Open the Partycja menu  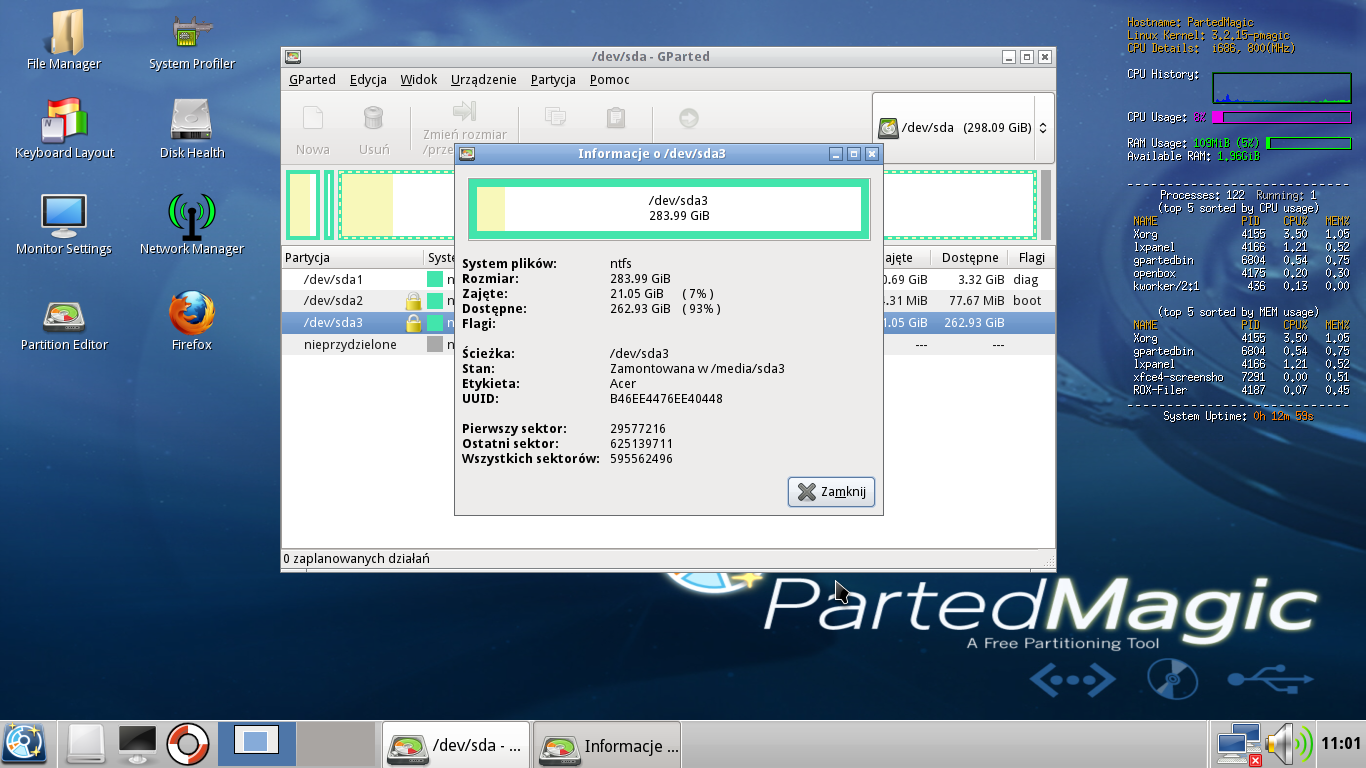tap(553, 80)
